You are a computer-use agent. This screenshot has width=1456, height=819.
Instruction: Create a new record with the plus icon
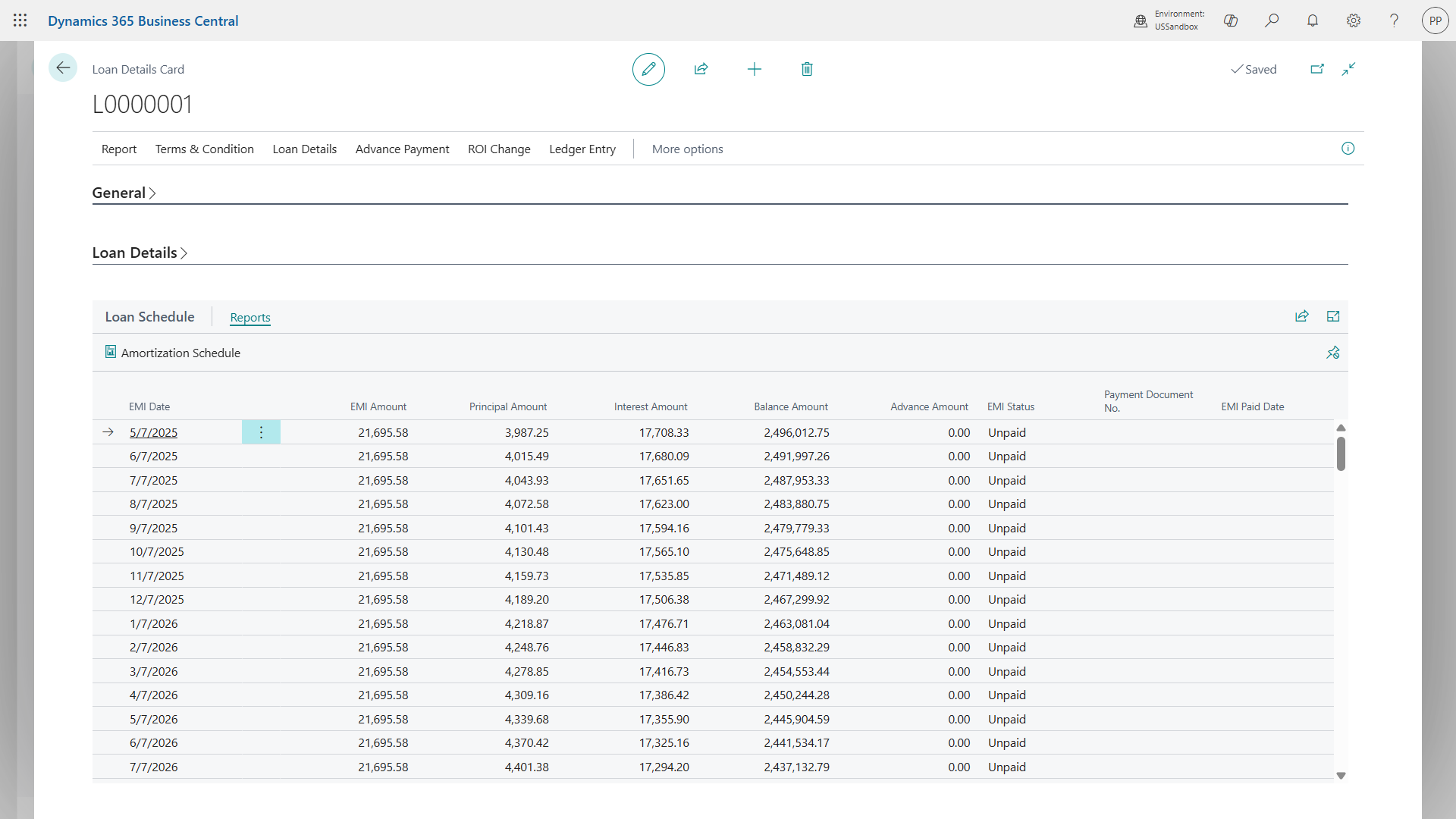tap(755, 69)
